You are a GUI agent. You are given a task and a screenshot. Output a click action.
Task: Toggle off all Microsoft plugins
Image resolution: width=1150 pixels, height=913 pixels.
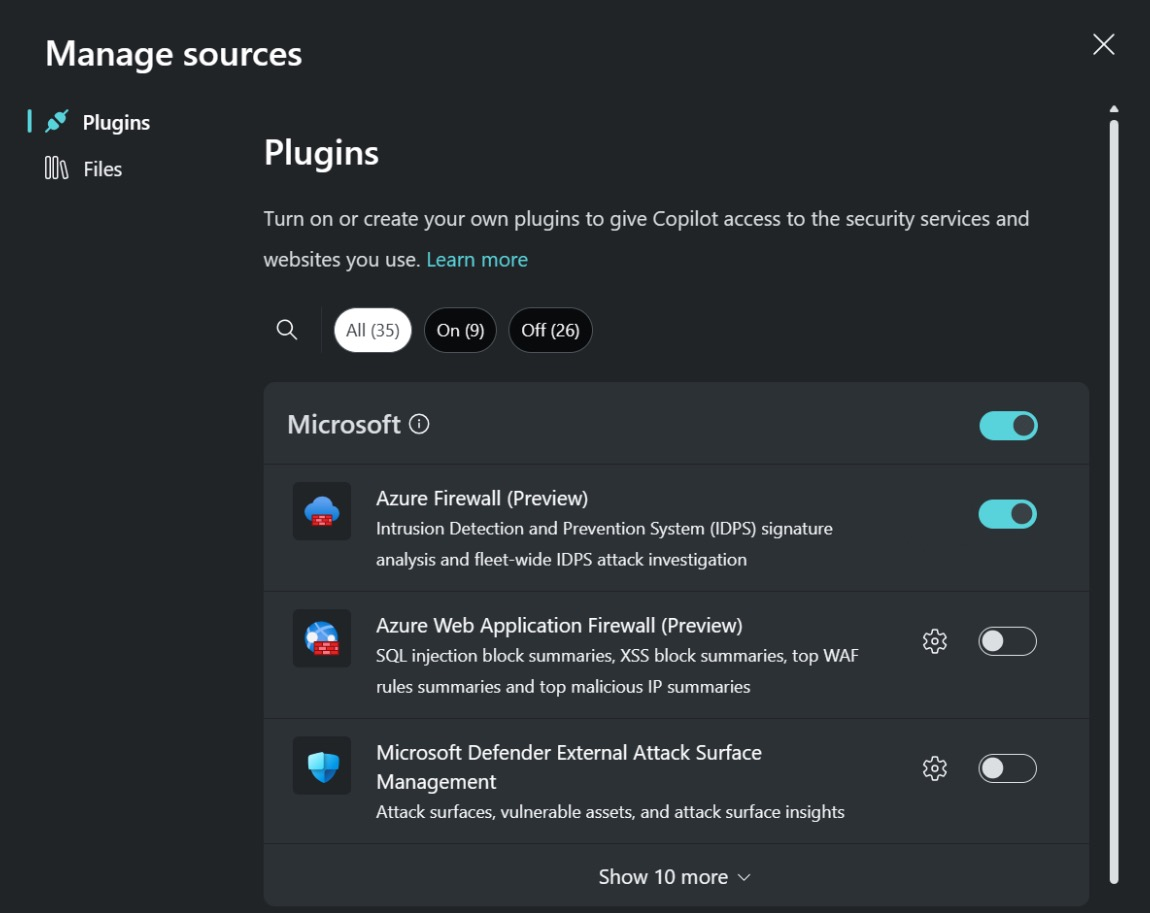point(1008,426)
